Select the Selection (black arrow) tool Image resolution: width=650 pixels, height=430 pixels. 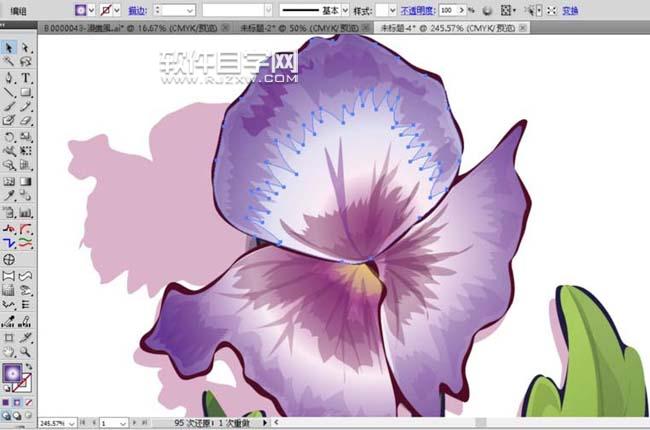[9, 47]
